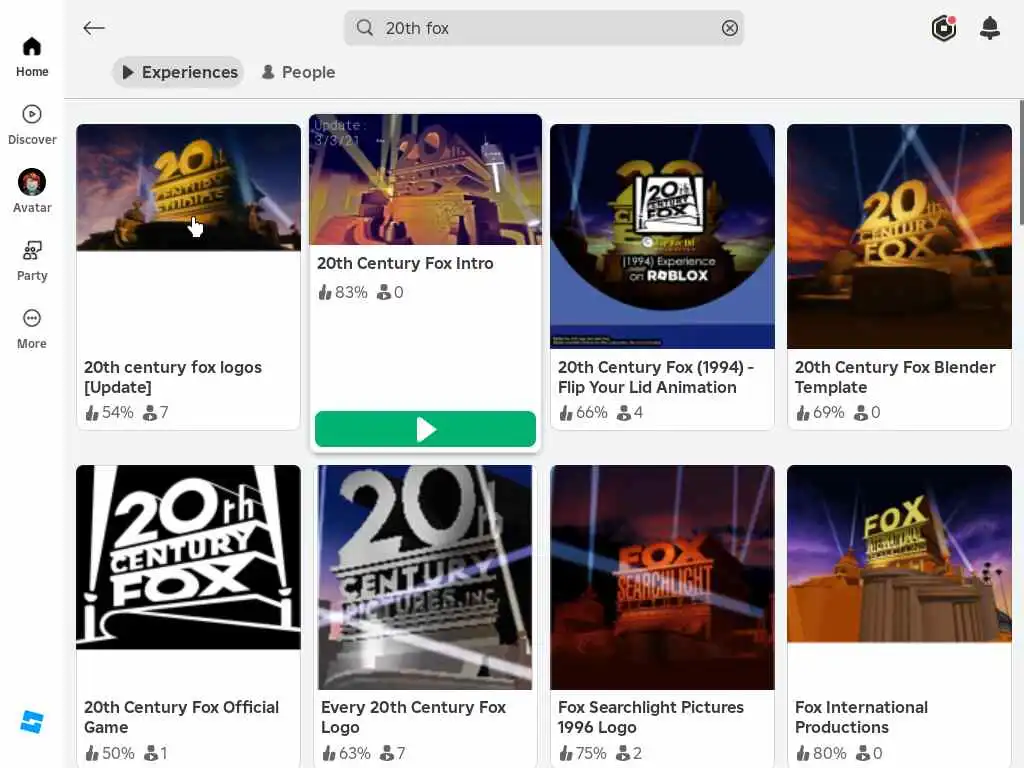Image resolution: width=1024 pixels, height=768 pixels.
Task: Click the 'Fox Searchlight Pictures 1996 Logo' title
Action: click(x=650, y=717)
